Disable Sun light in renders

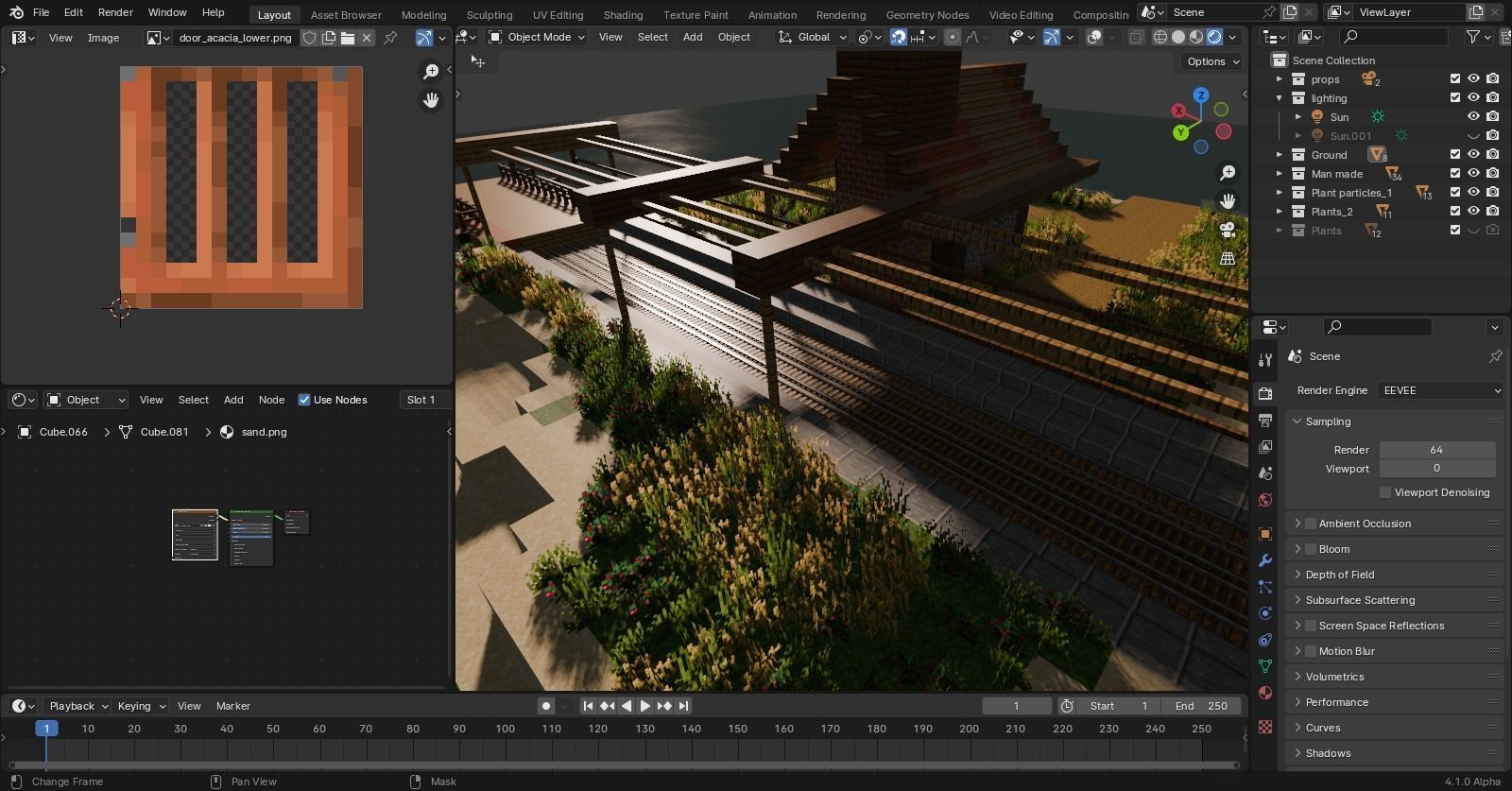(x=1492, y=117)
